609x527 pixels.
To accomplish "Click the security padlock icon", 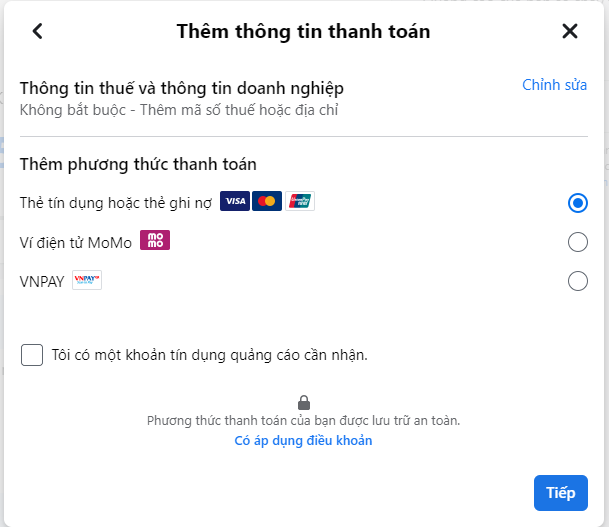I will (x=304, y=402).
